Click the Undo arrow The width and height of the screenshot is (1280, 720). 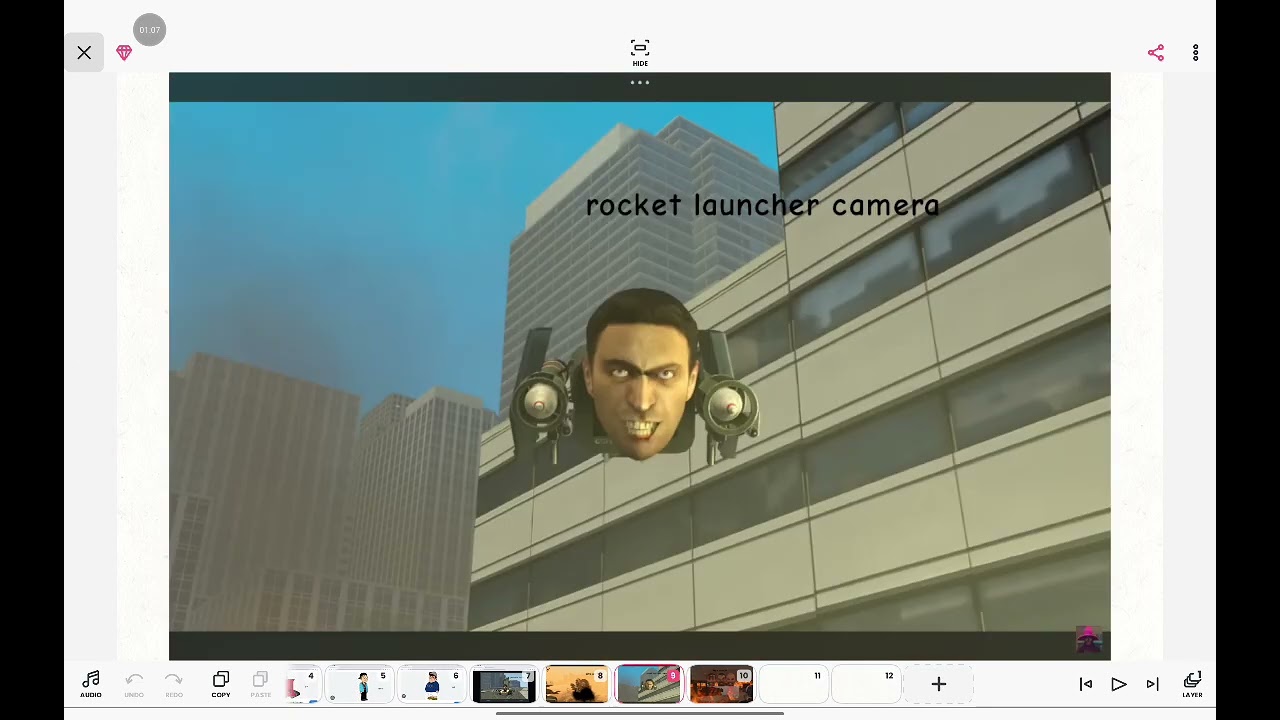pyautogui.click(x=134, y=684)
